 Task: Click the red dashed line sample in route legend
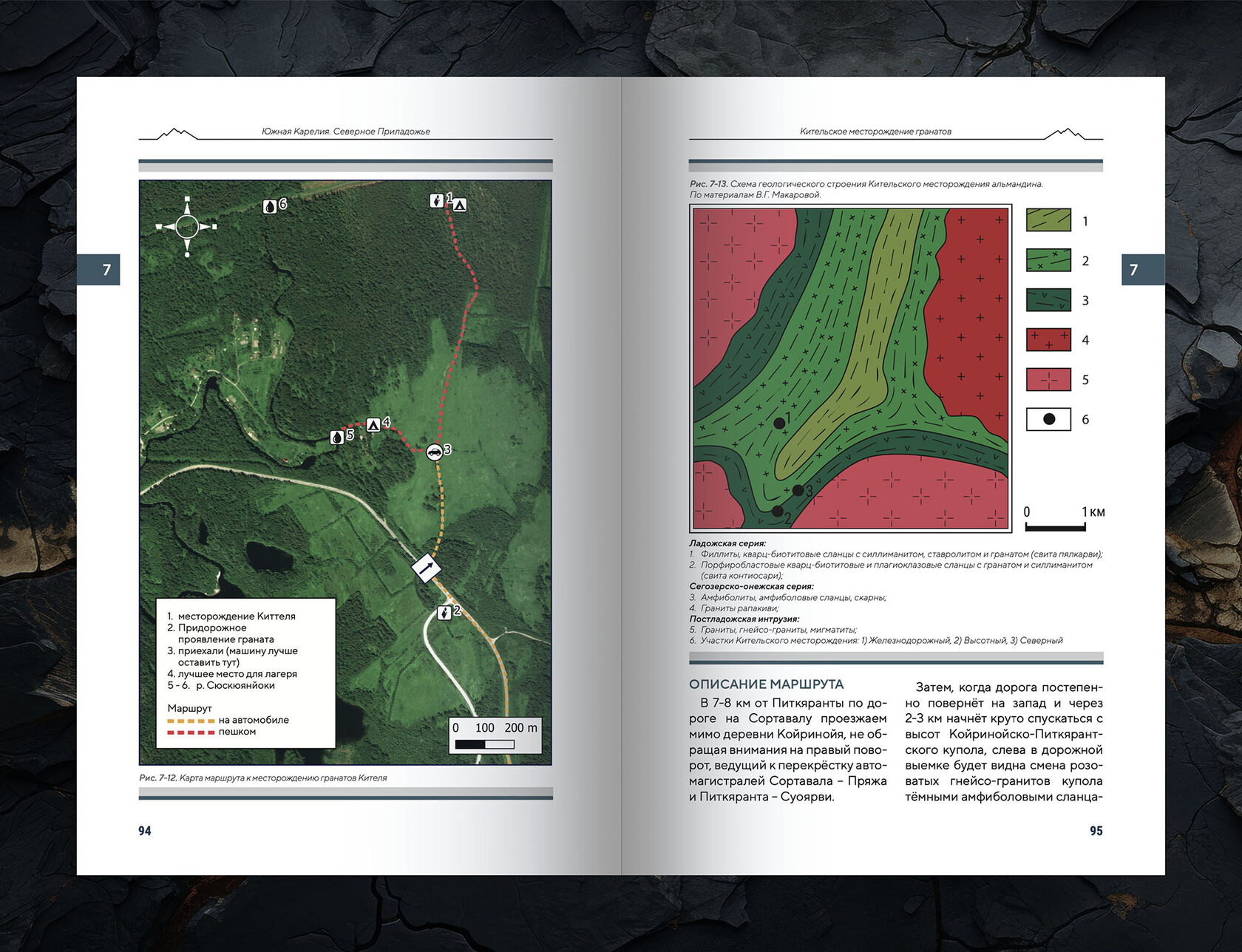(x=191, y=732)
